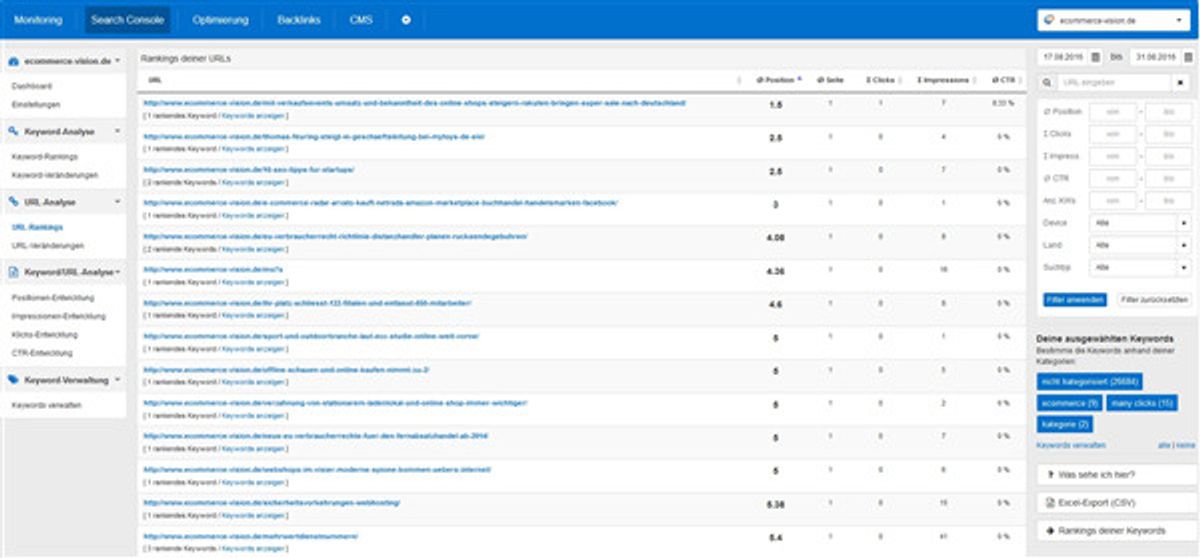Screen dimensions: 1200x558
Task: Open Impressionen-Entwicklung in the sidebar
Action: pos(58,316)
